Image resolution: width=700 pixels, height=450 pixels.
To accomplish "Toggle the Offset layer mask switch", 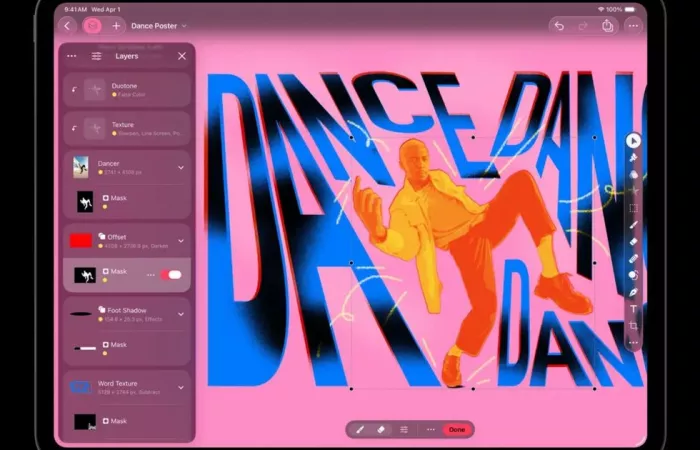I will point(171,274).
